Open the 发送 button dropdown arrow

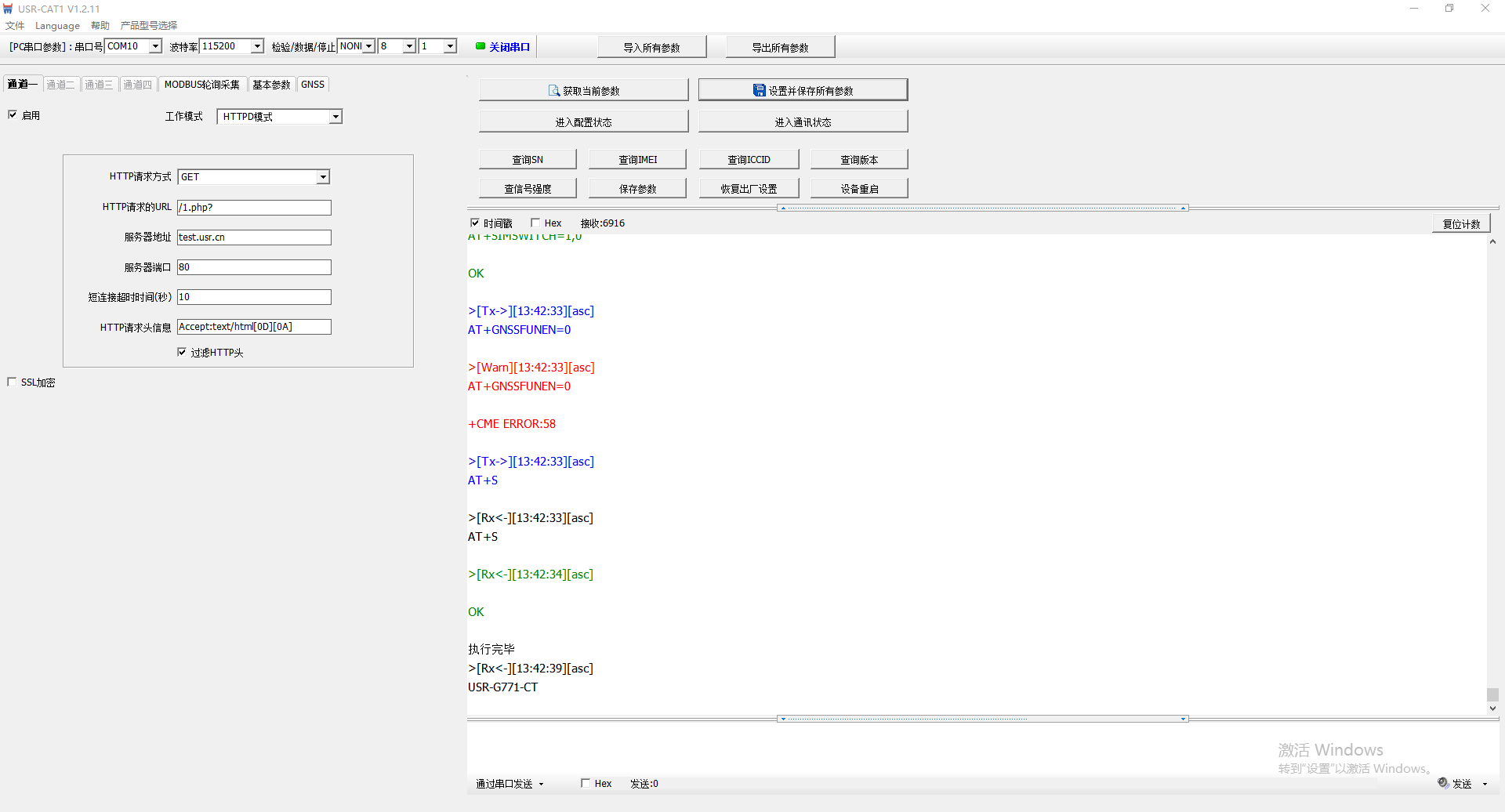pos(1485,784)
